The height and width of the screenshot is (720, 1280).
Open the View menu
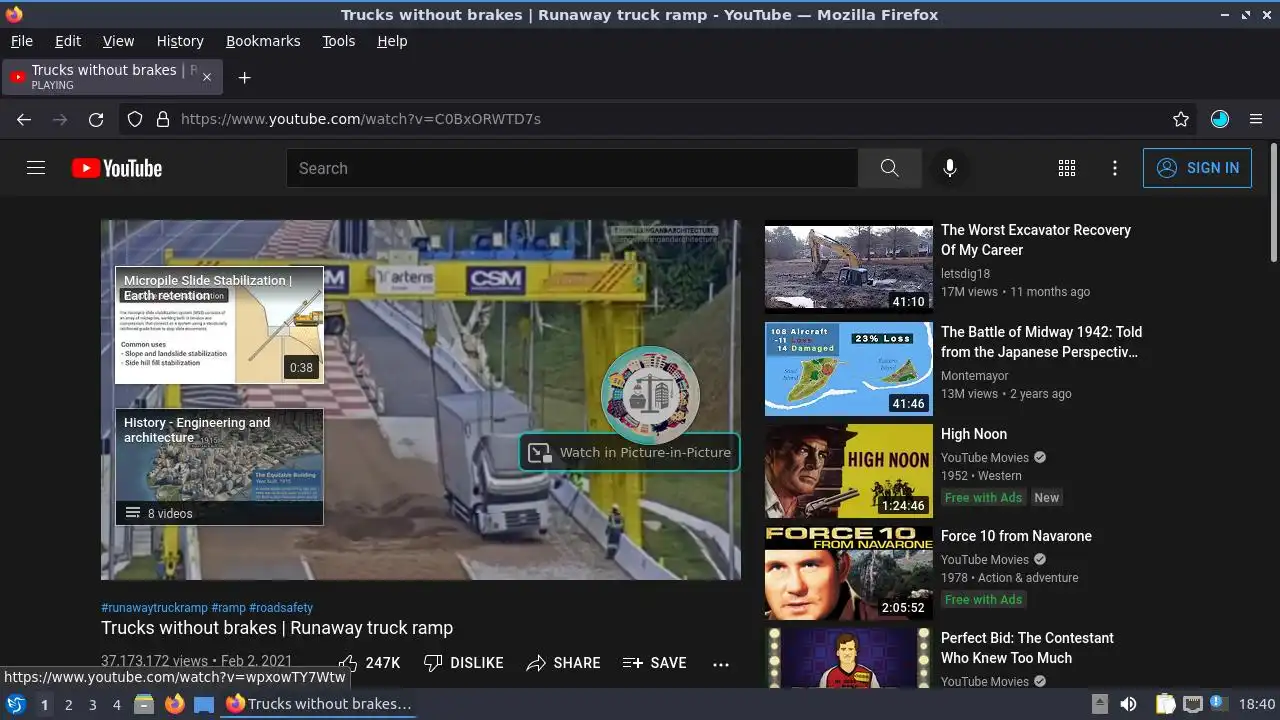coord(118,41)
